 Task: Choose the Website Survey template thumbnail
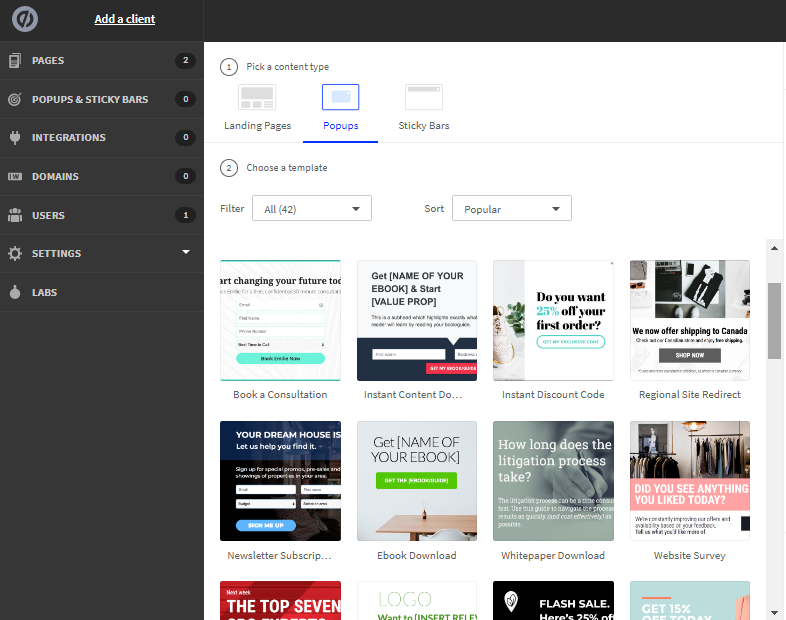pyautogui.click(x=690, y=481)
